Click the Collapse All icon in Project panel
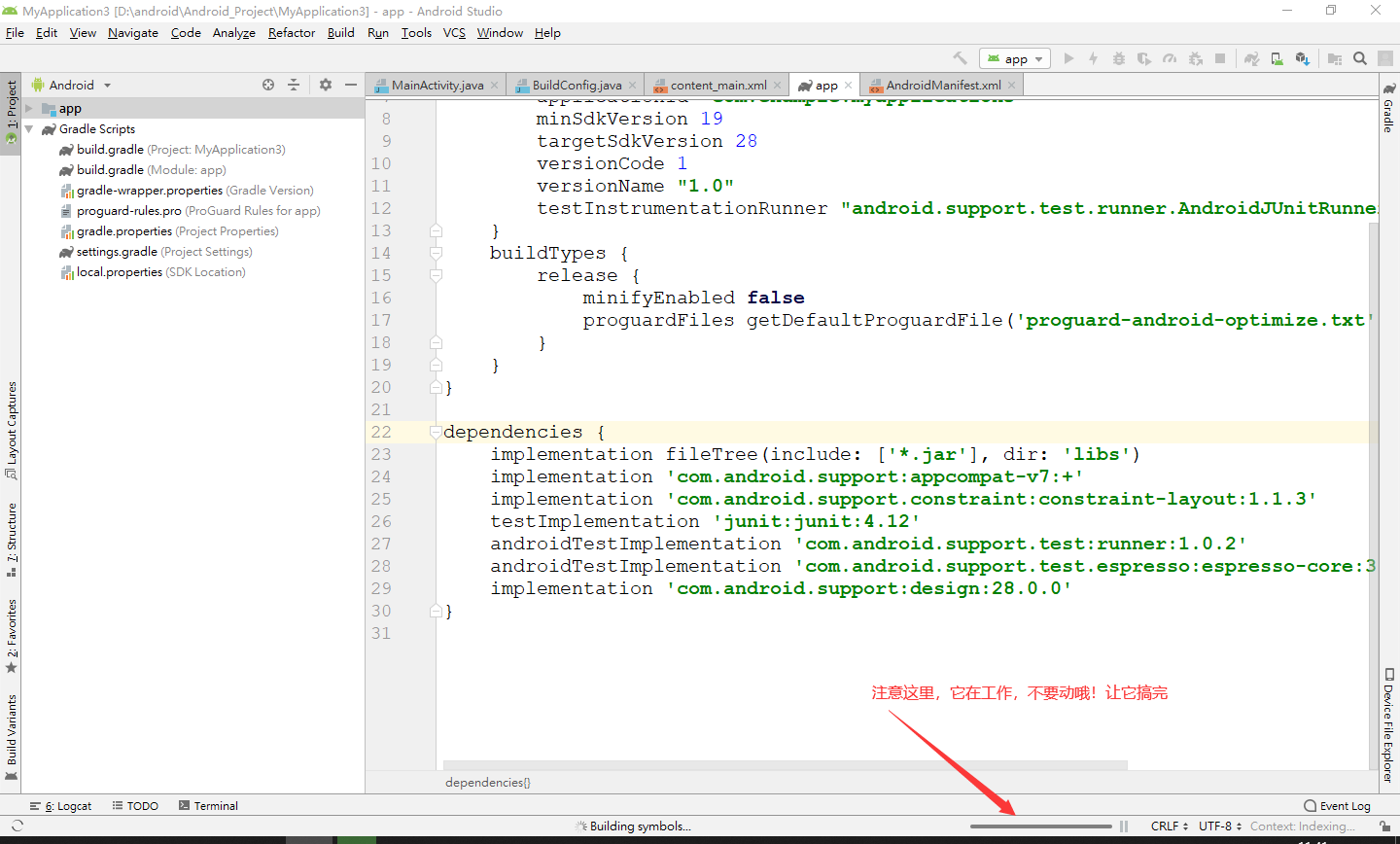The height and width of the screenshot is (844, 1400). coord(294,85)
